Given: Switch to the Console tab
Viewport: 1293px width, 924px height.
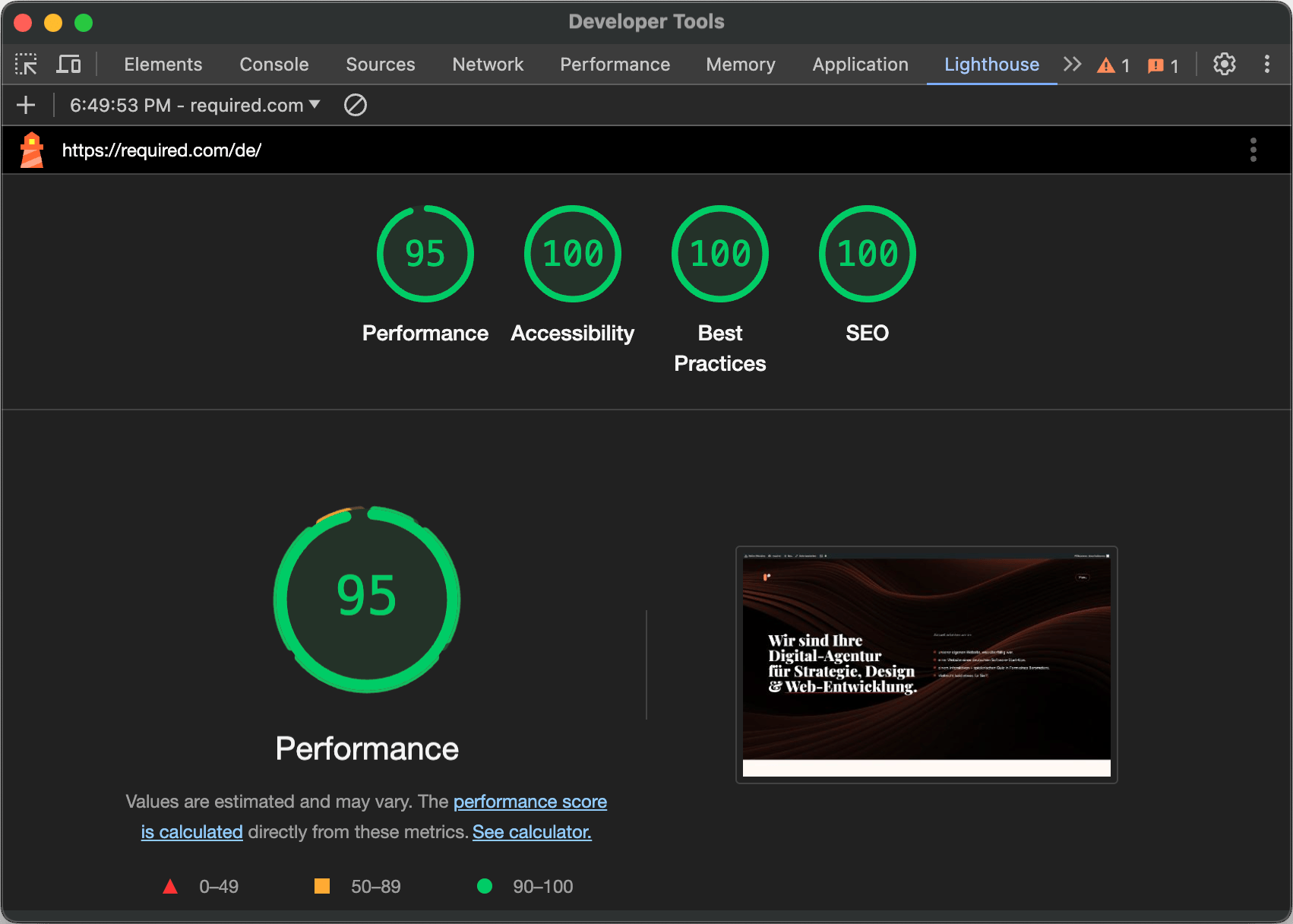Looking at the screenshot, I should point(273,65).
